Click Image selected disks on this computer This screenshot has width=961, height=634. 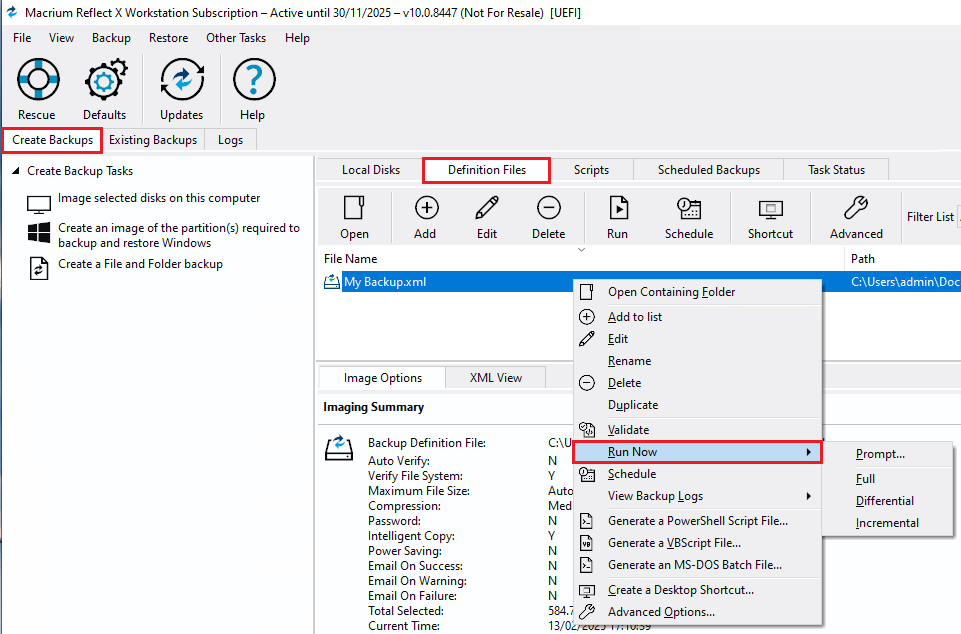[158, 199]
